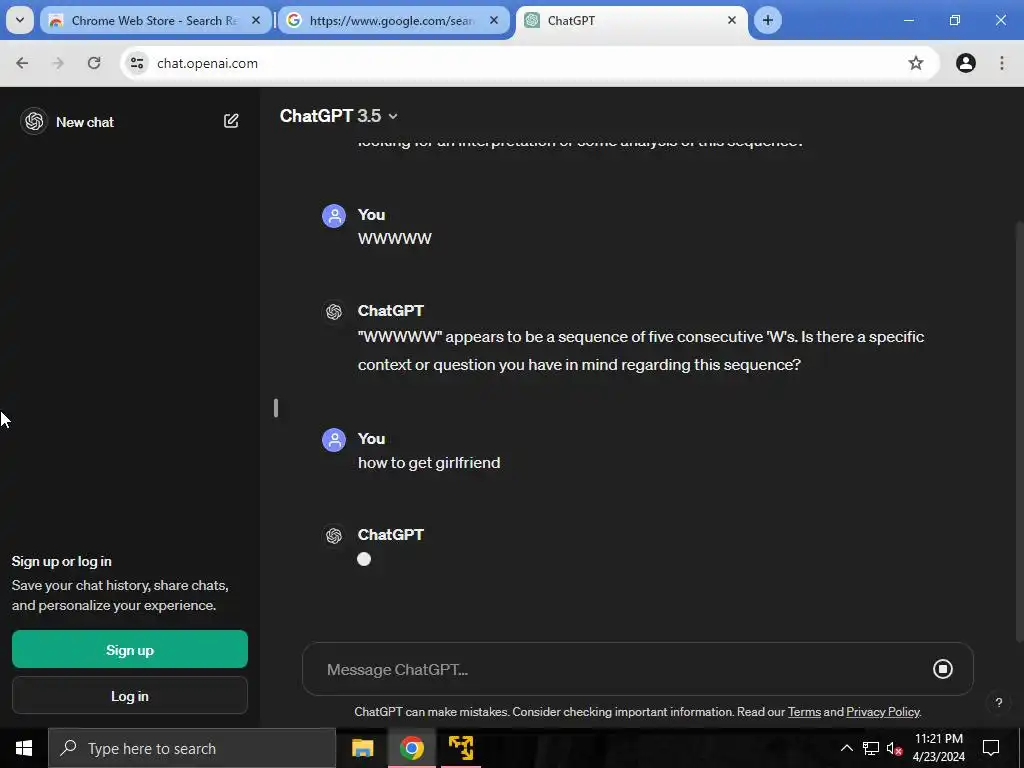Go back to the previous page

point(22,63)
